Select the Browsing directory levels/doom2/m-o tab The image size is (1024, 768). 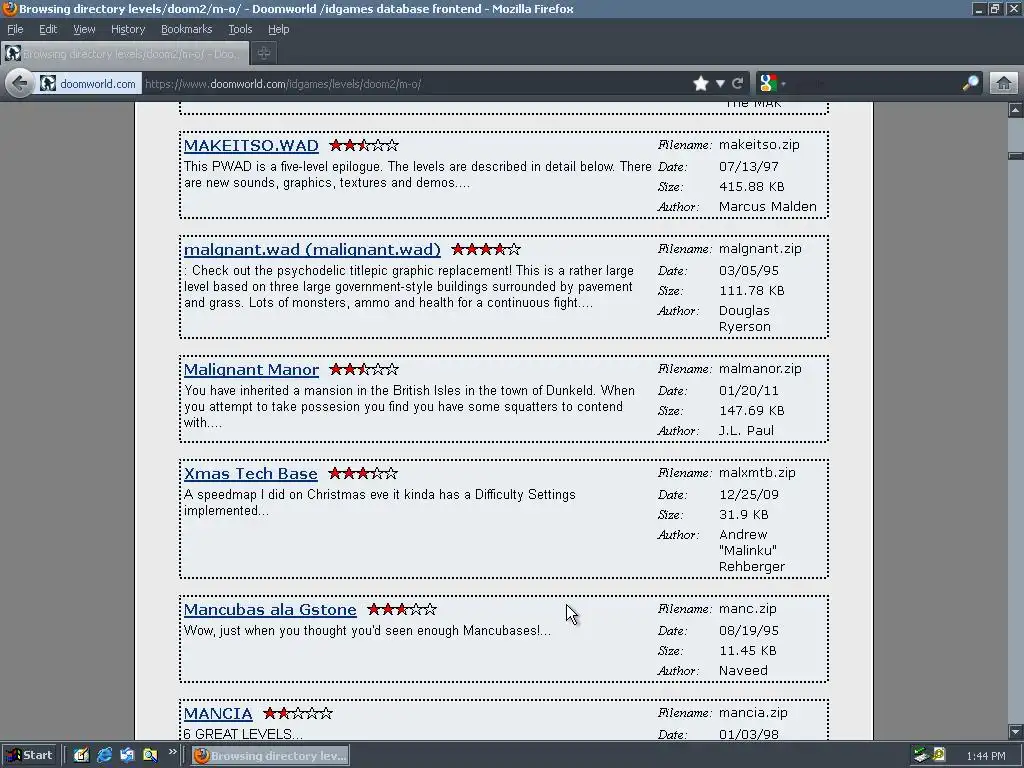(125, 54)
